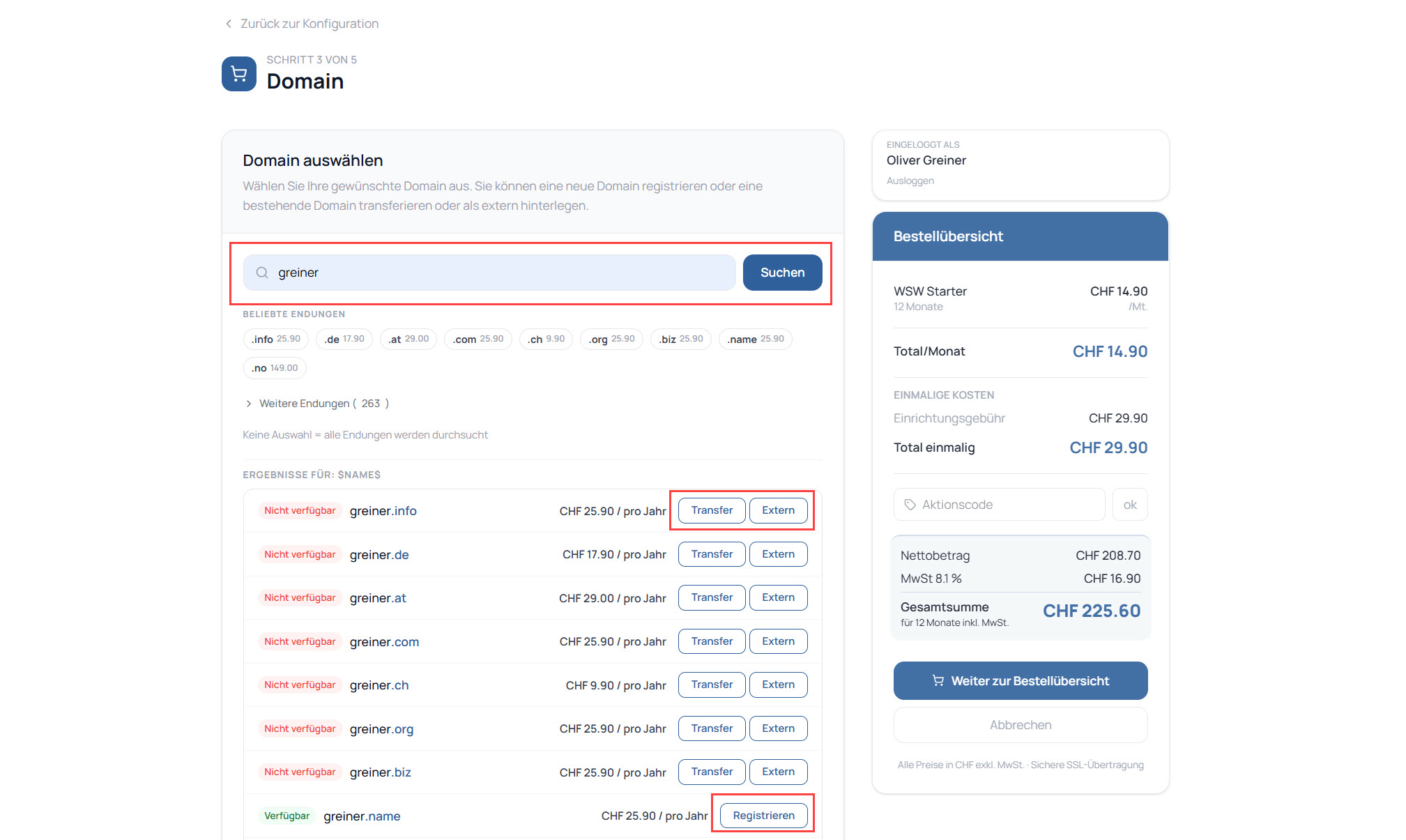Viewport: 1406px width, 840px height.
Task: Confirm the promo code with ok button
Action: pos(1130,505)
